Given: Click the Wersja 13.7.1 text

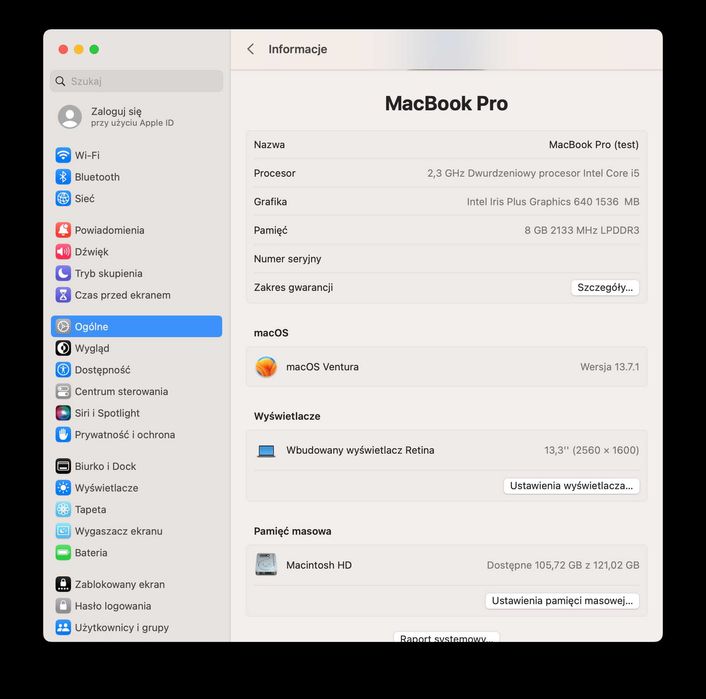Looking at the screenshot, I should coord(609,367).
